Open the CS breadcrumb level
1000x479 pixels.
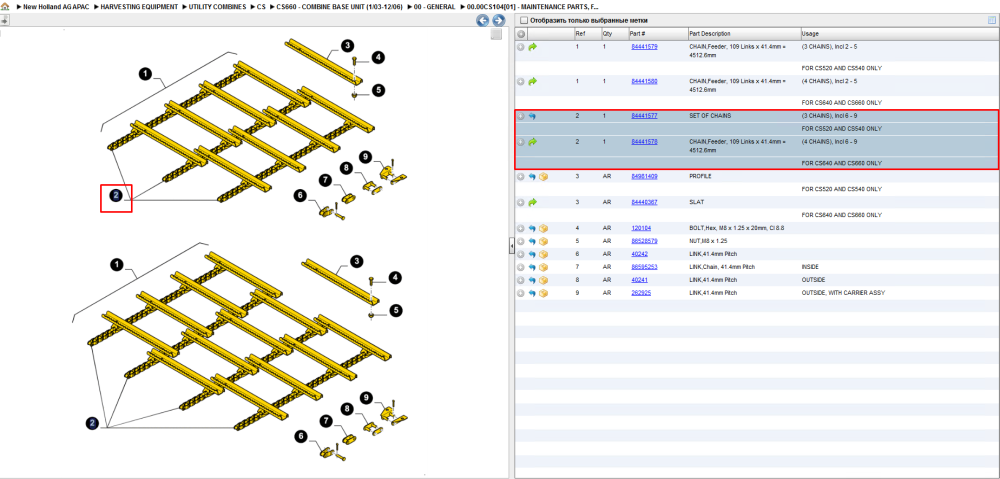pos(261,6)
